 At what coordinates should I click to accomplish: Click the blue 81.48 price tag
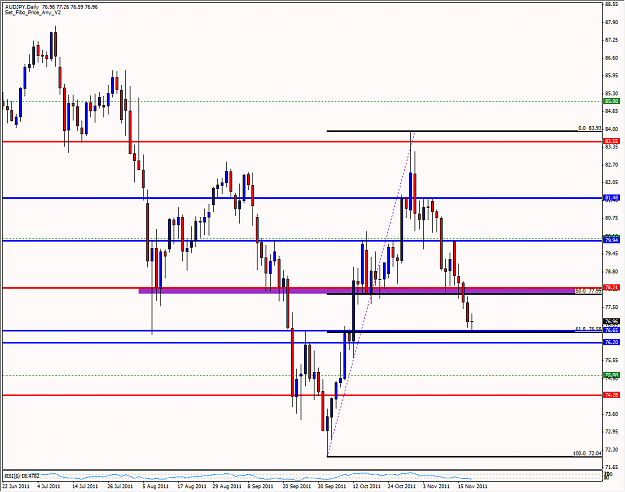click(x=612, y=198)
